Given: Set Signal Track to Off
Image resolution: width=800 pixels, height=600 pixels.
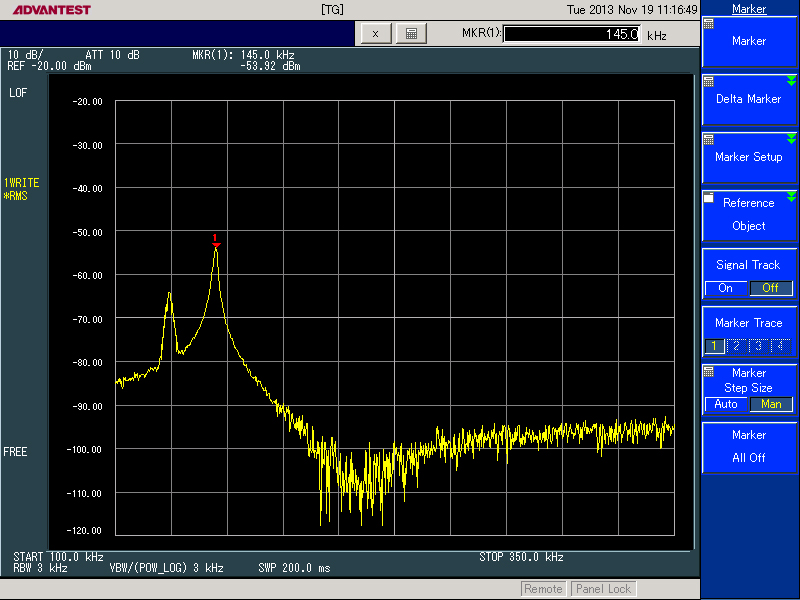Looking at the screenshot, I should [770, 288].
